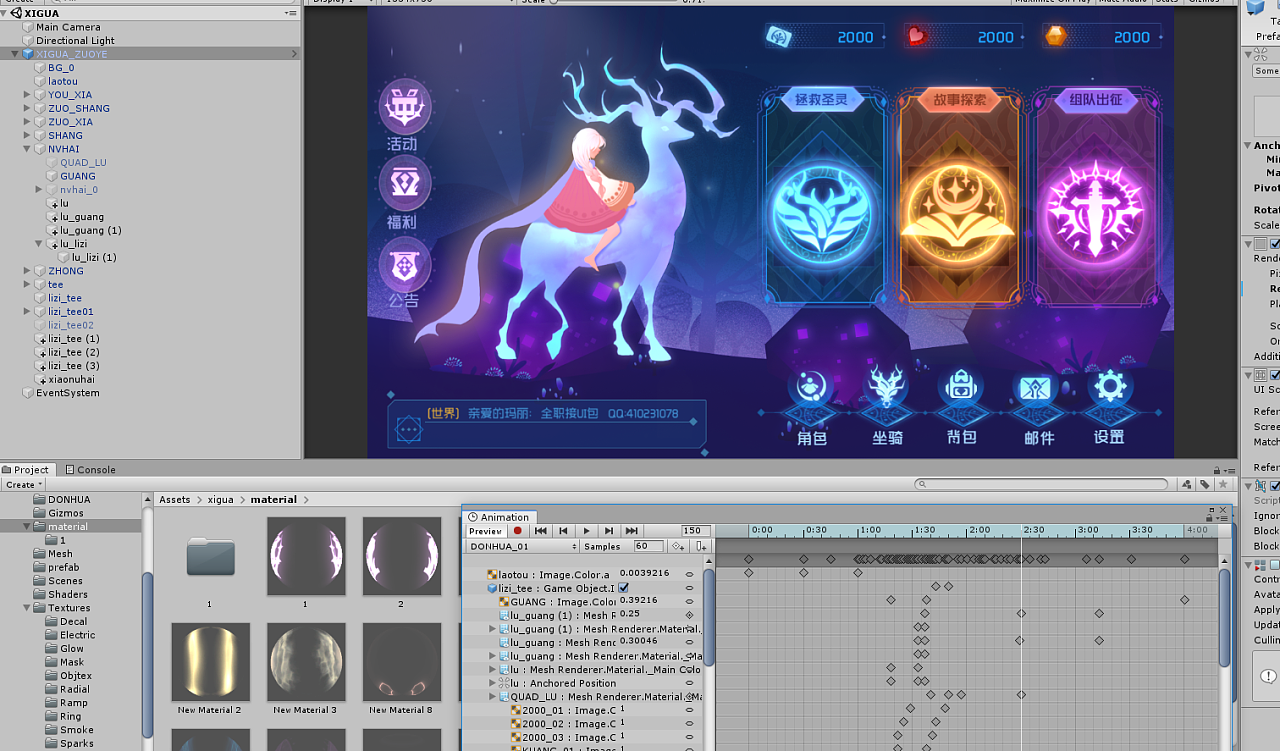Open the project Create menu button
1280x751 pixels.
coord(23,484)
